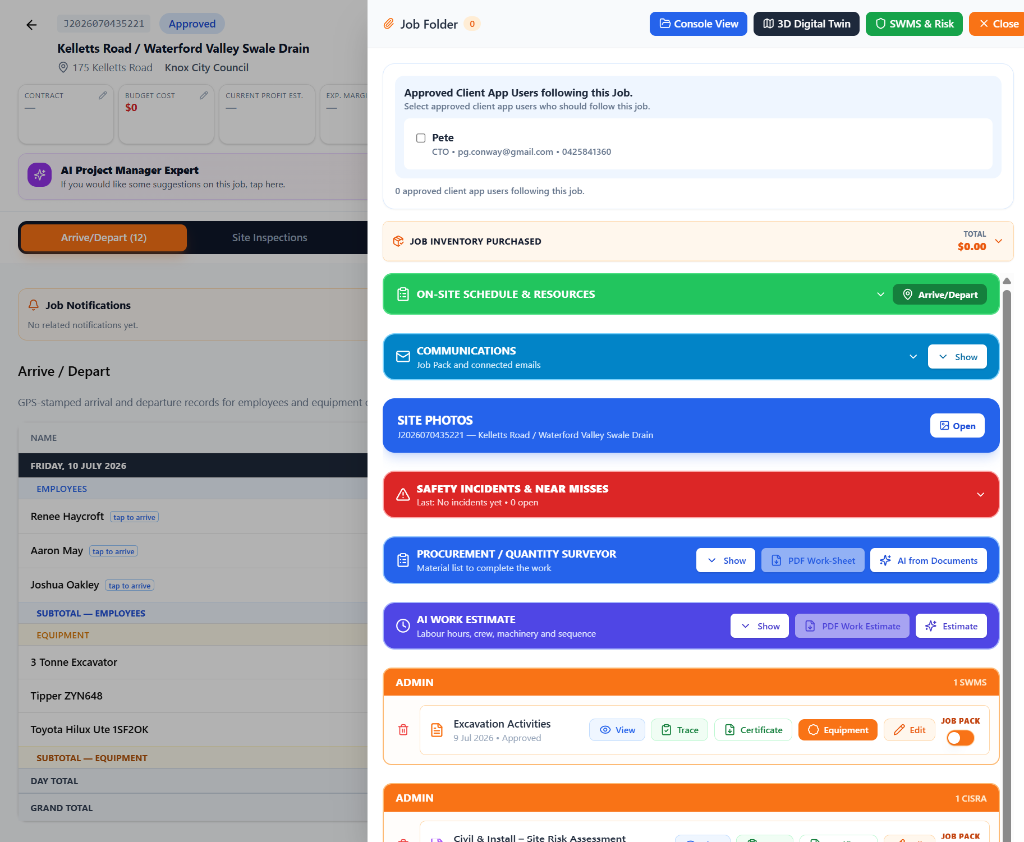Tick the Pete client app user checkbox
1024x842 pixels.
pos(421,138)
